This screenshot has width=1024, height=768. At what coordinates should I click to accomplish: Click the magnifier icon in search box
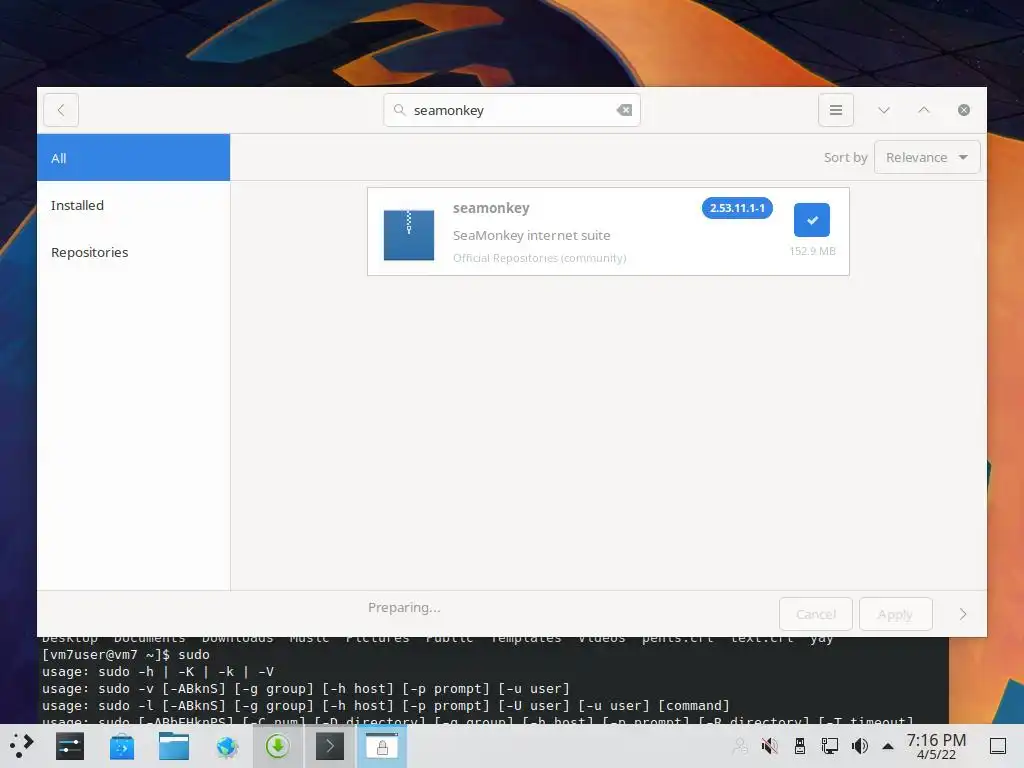400,110
